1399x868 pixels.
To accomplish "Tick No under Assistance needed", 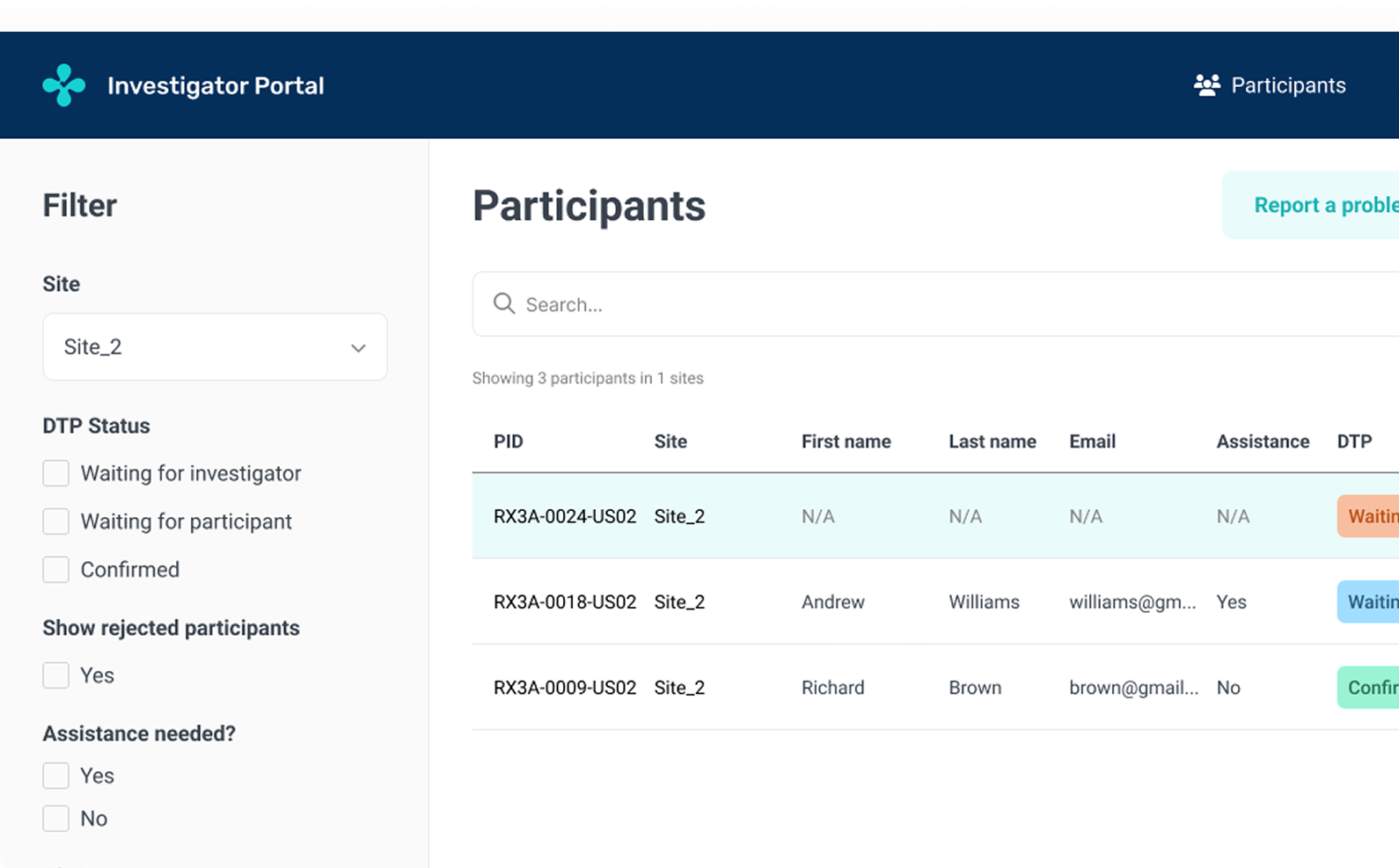I will (x=56, y=819).
